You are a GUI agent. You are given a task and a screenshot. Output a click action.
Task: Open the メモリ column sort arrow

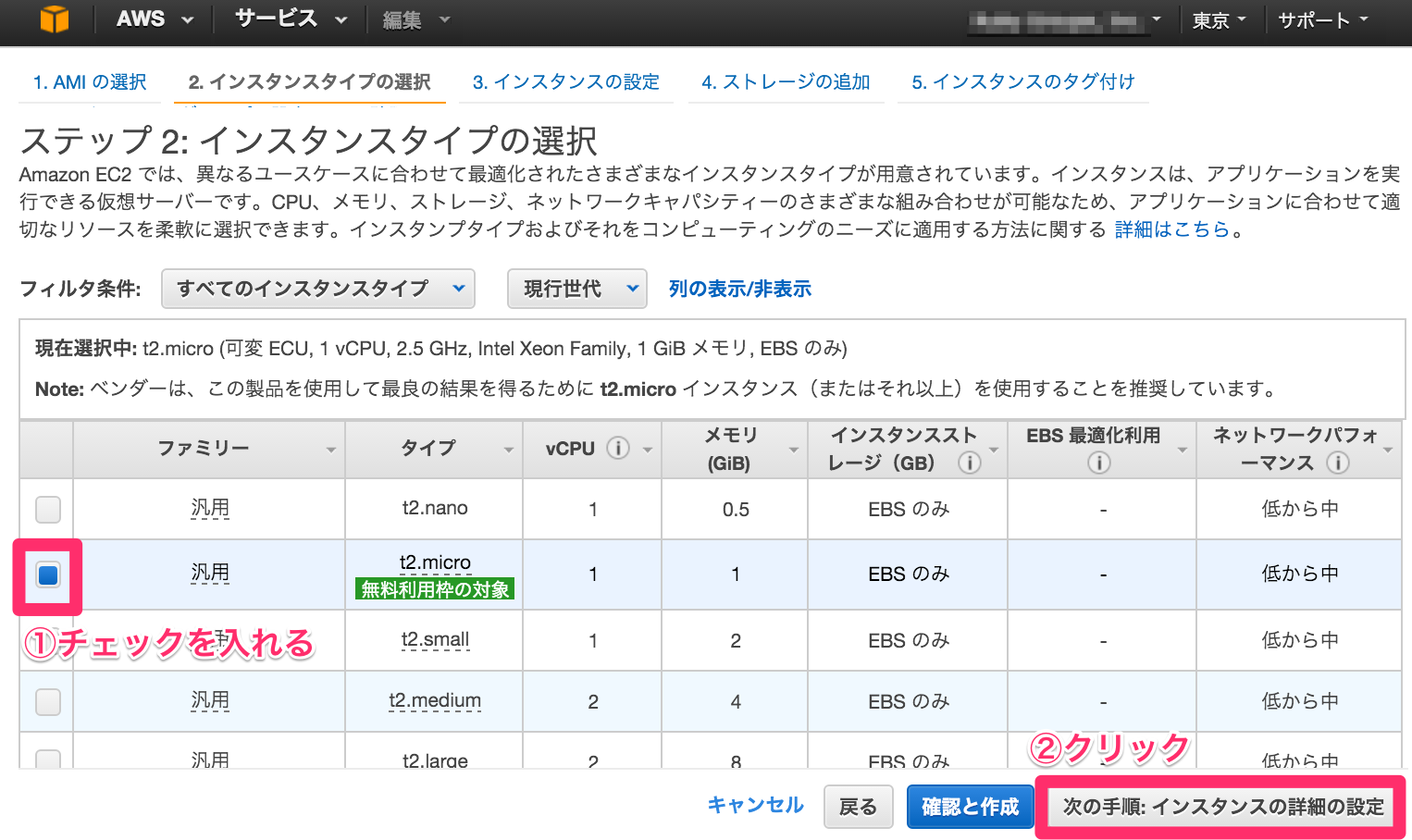tap(793, 450)
